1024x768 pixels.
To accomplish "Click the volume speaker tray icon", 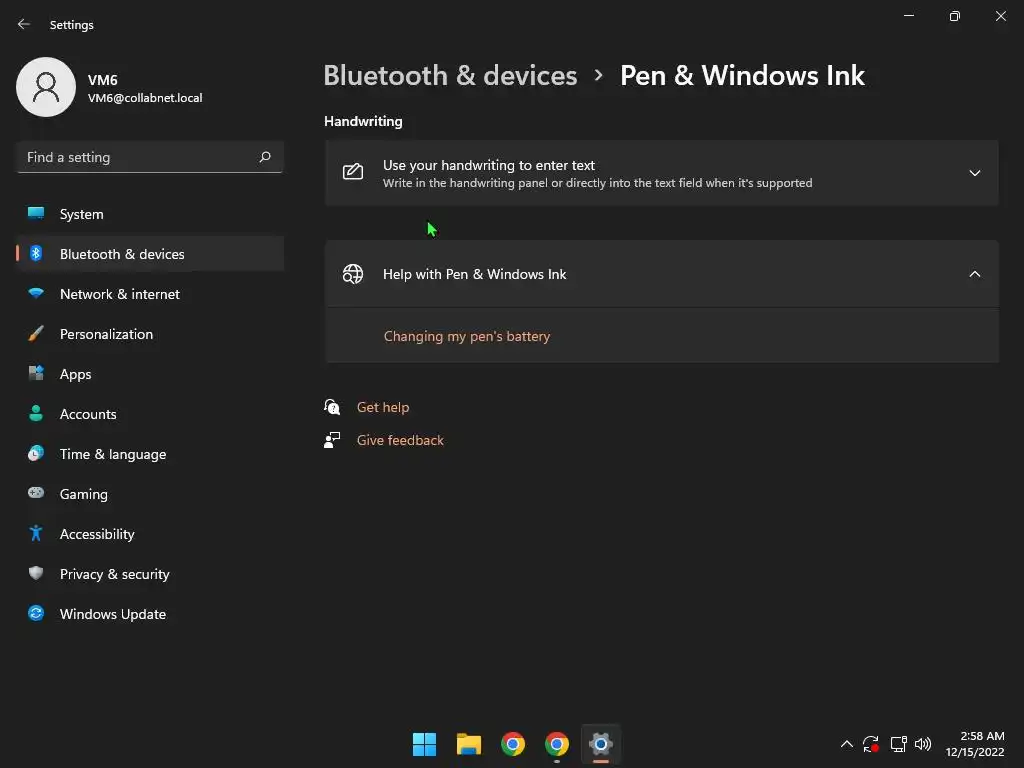I will pos(923,744).
